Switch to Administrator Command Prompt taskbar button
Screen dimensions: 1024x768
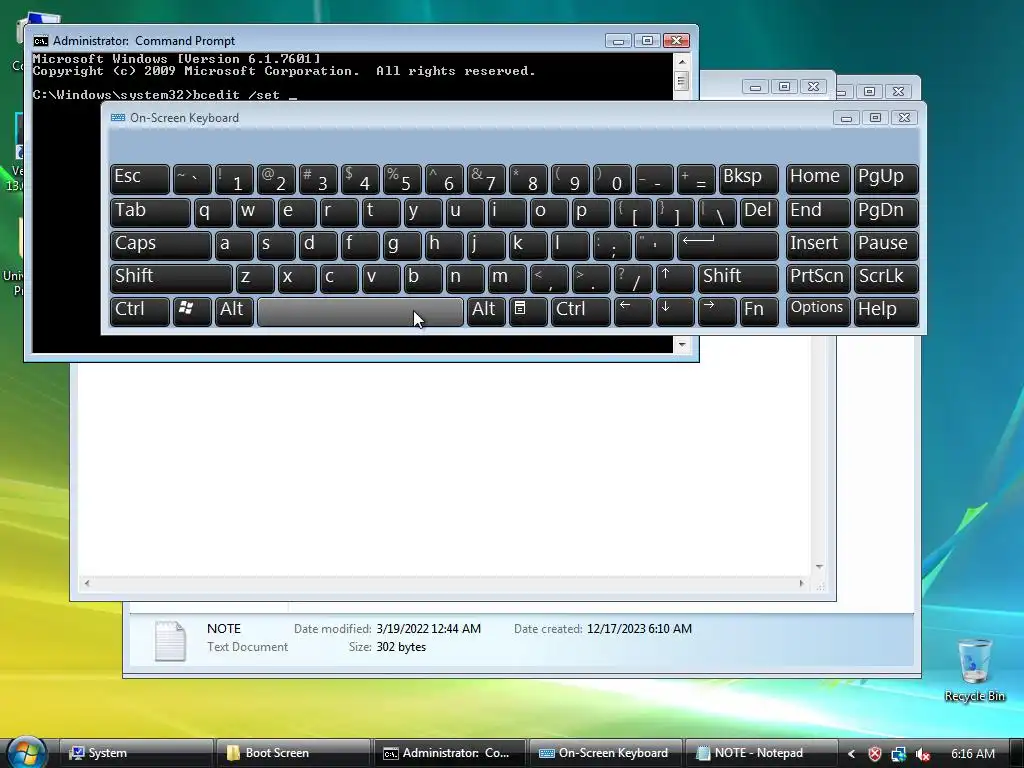tap(450, 753)
